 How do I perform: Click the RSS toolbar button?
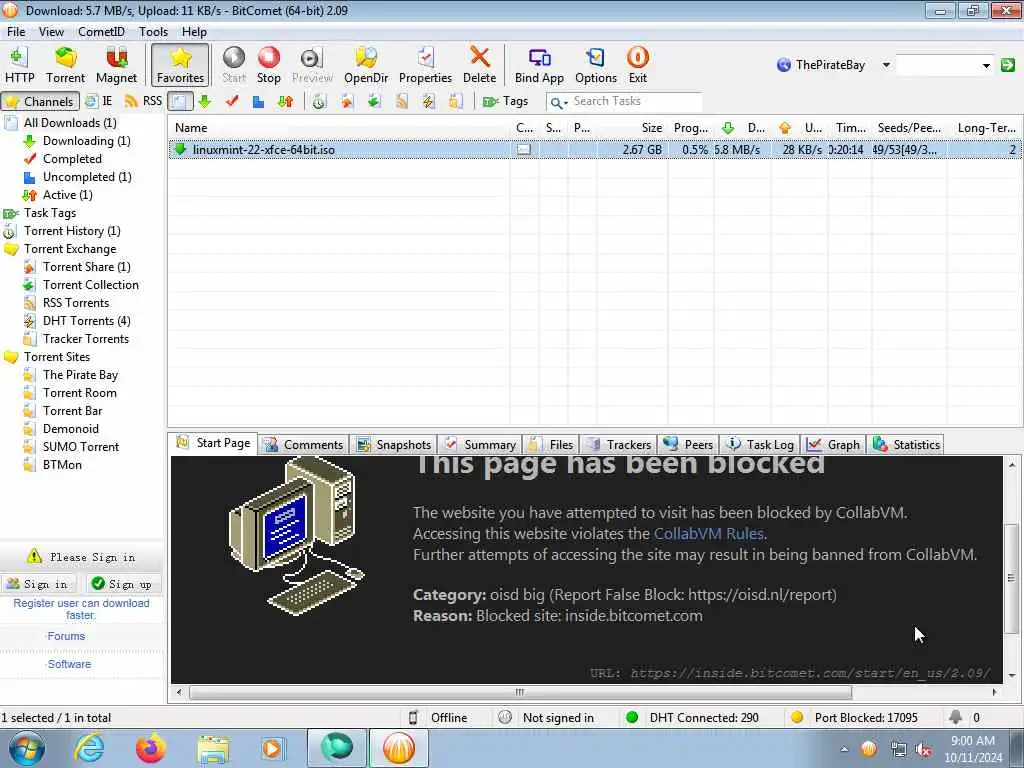point(143,101)
